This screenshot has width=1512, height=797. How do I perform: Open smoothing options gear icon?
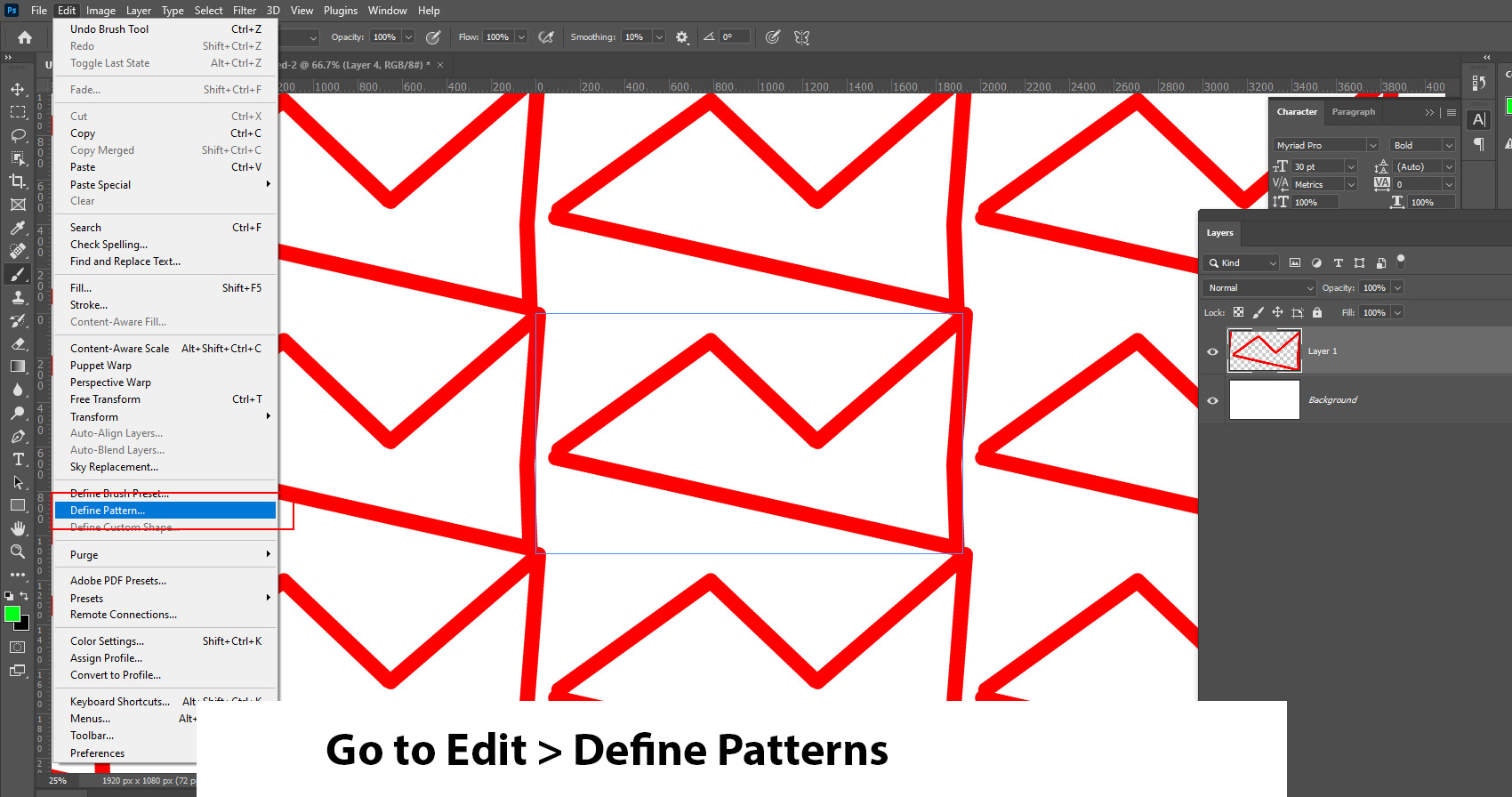[x=682, y=37]
